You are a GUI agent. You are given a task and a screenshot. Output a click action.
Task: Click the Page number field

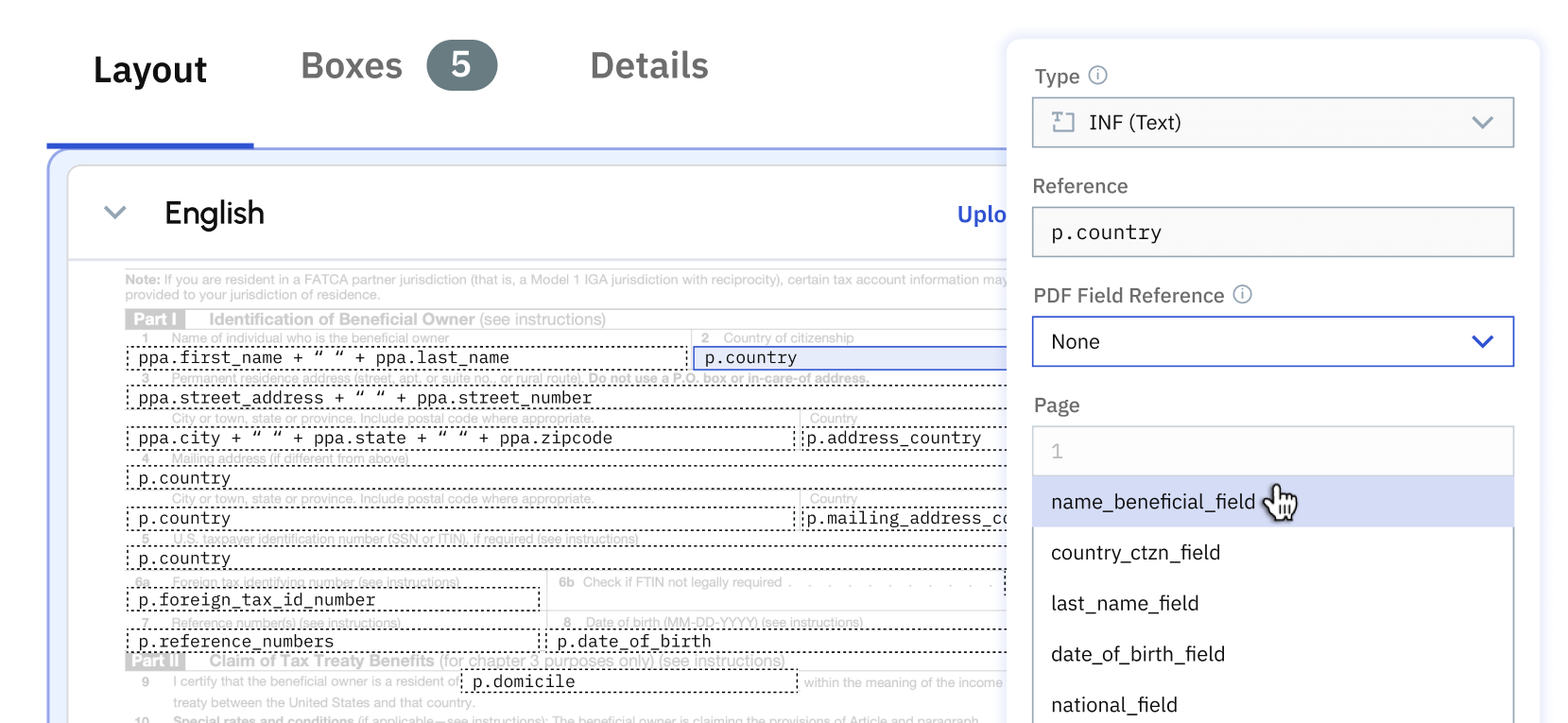point(1273,452)
